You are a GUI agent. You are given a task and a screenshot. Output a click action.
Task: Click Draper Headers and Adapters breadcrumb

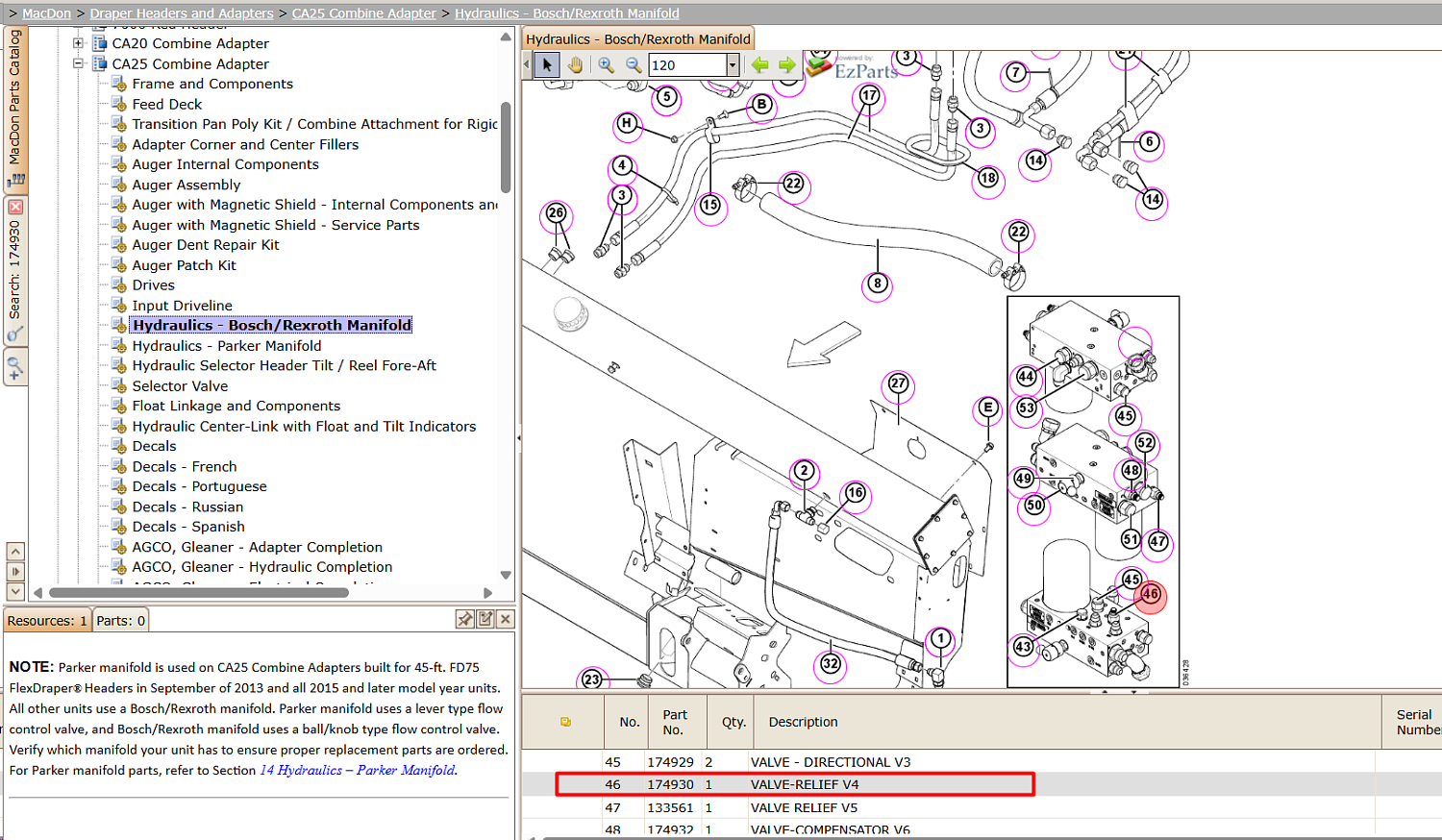[x=182, y=13]
